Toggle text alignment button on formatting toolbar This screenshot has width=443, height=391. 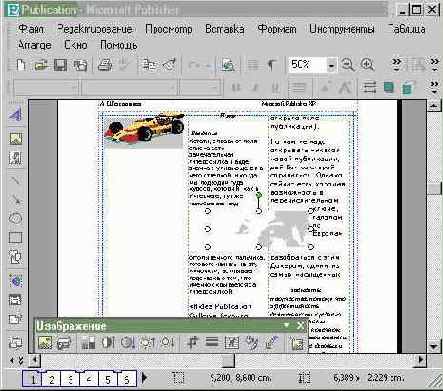point(298,88)
